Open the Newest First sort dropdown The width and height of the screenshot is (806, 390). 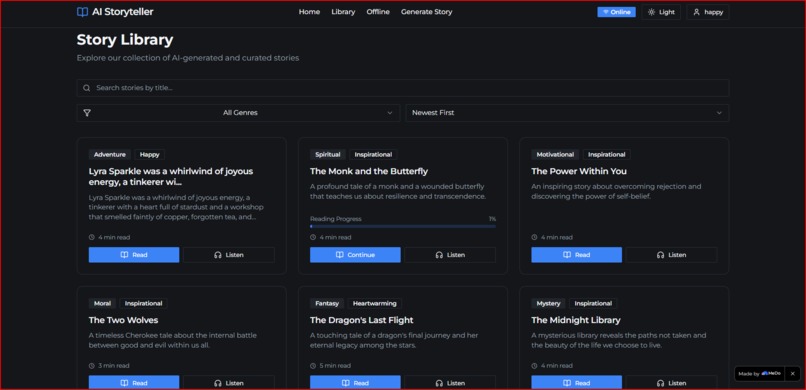(567, 113)
